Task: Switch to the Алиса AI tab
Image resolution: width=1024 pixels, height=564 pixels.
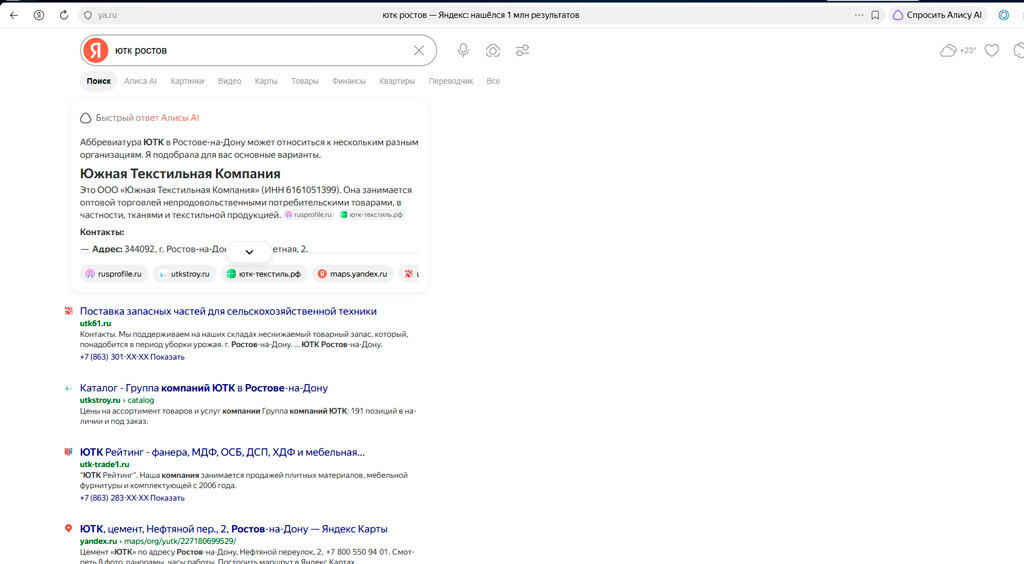Action: [140, 81]
